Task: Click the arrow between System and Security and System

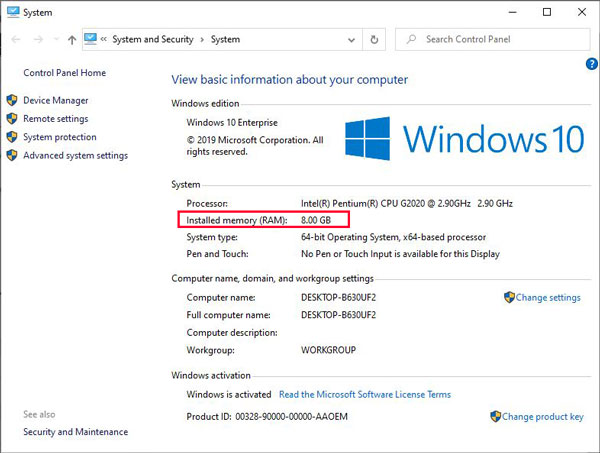Action: (x=202, y=39)
